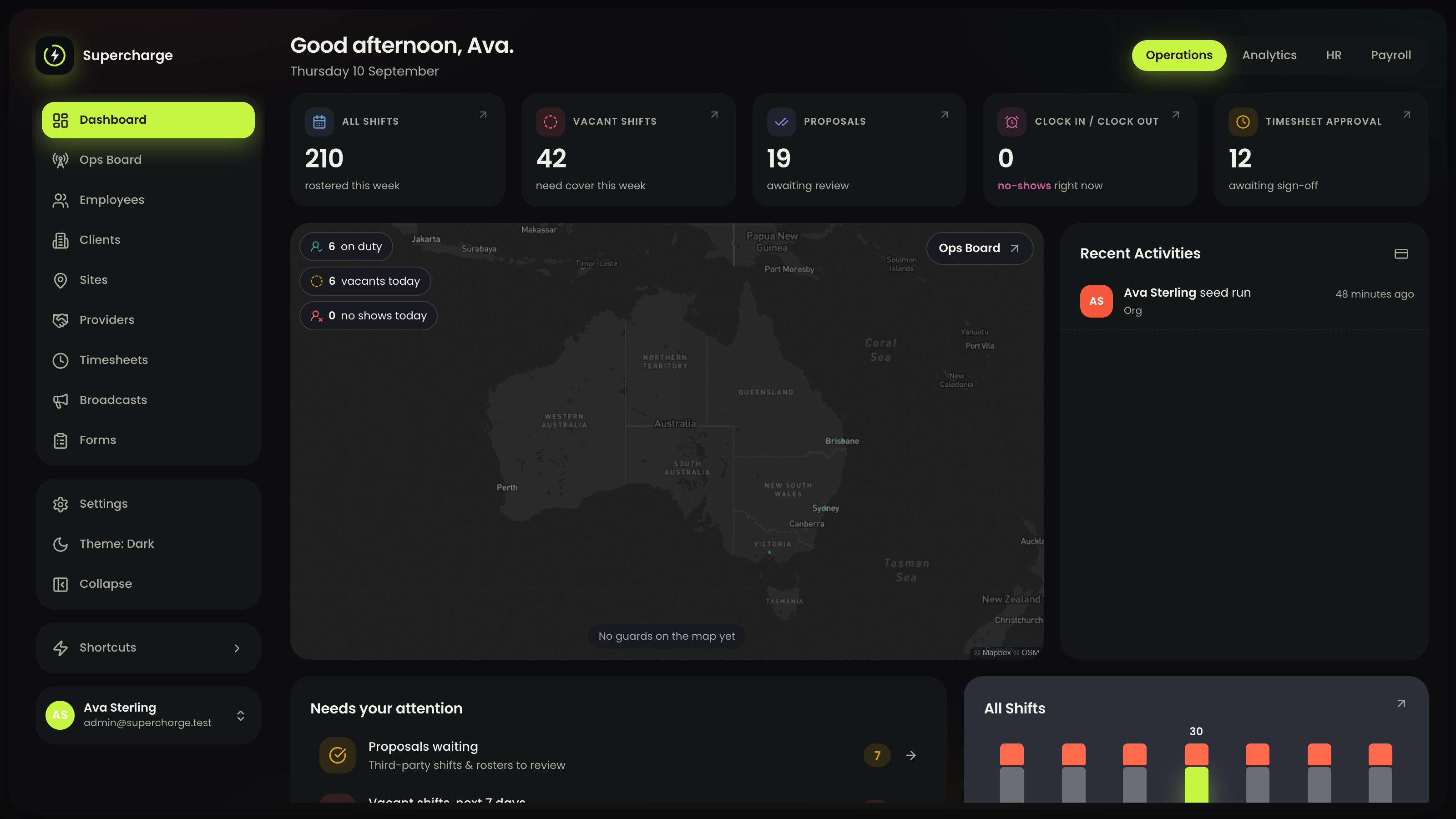Click the 19 awaiting review value
The height and width of the screenshot is (819, 1456).
coord(779,159)
